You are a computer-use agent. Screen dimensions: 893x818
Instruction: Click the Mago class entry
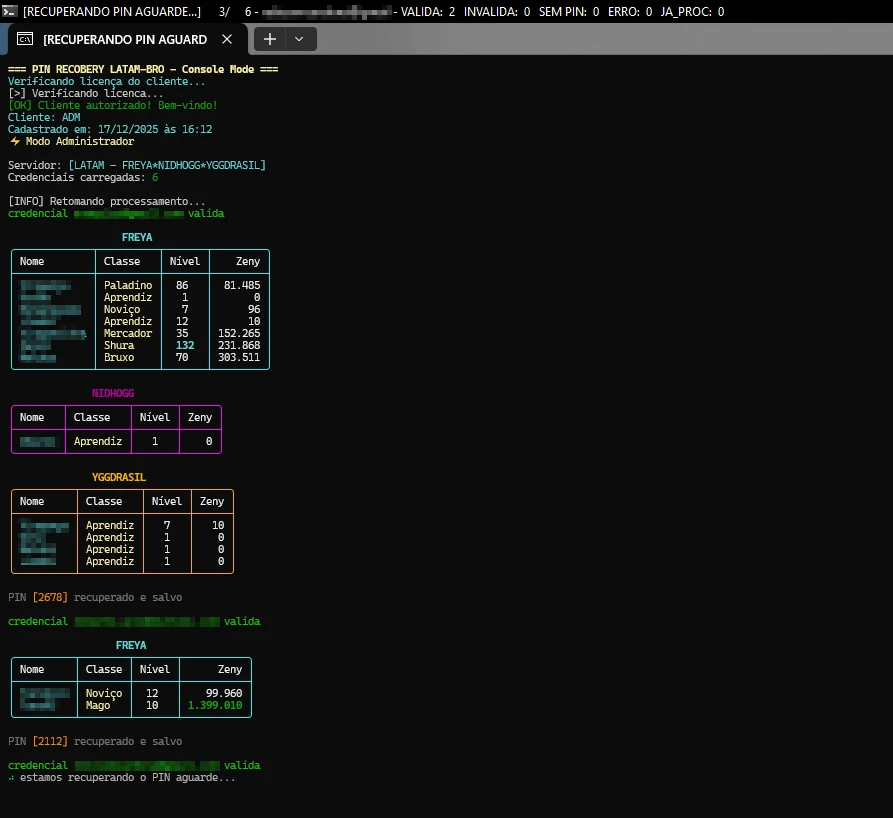[98, 705]
